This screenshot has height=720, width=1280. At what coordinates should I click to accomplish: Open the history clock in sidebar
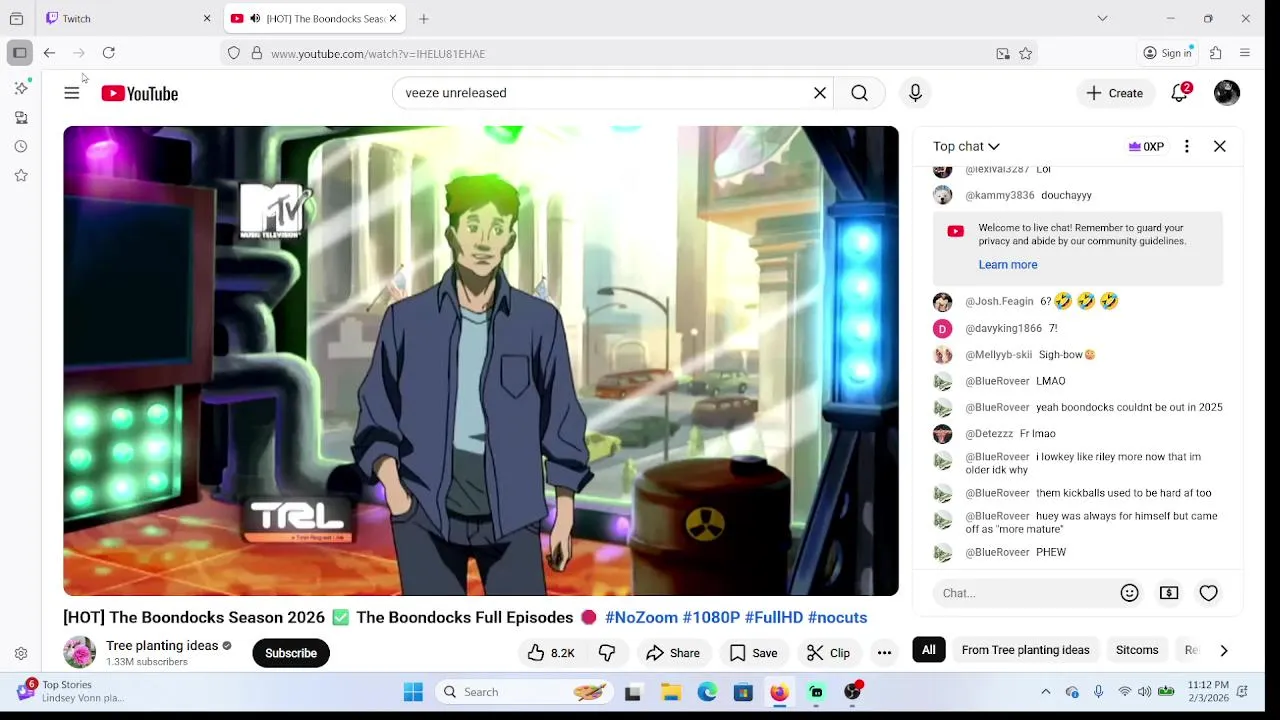[21, 147]
